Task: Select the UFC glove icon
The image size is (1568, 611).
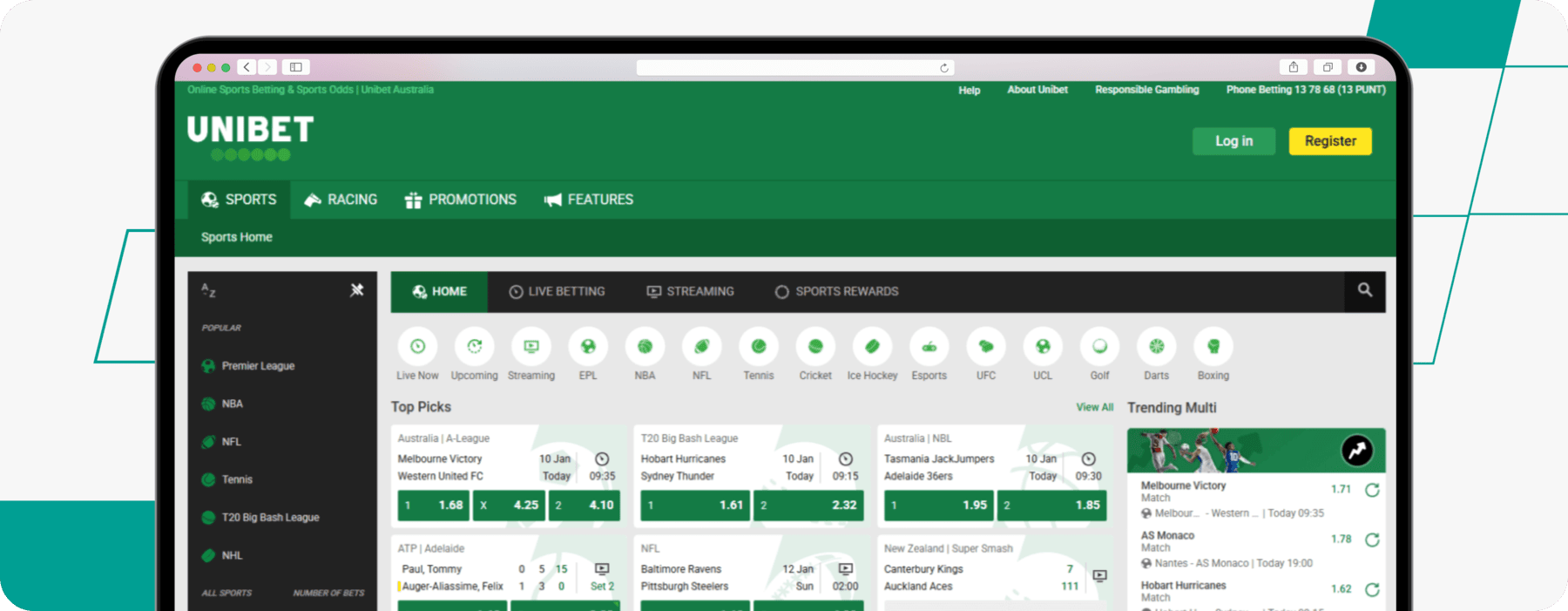Action: coord(986,346)
